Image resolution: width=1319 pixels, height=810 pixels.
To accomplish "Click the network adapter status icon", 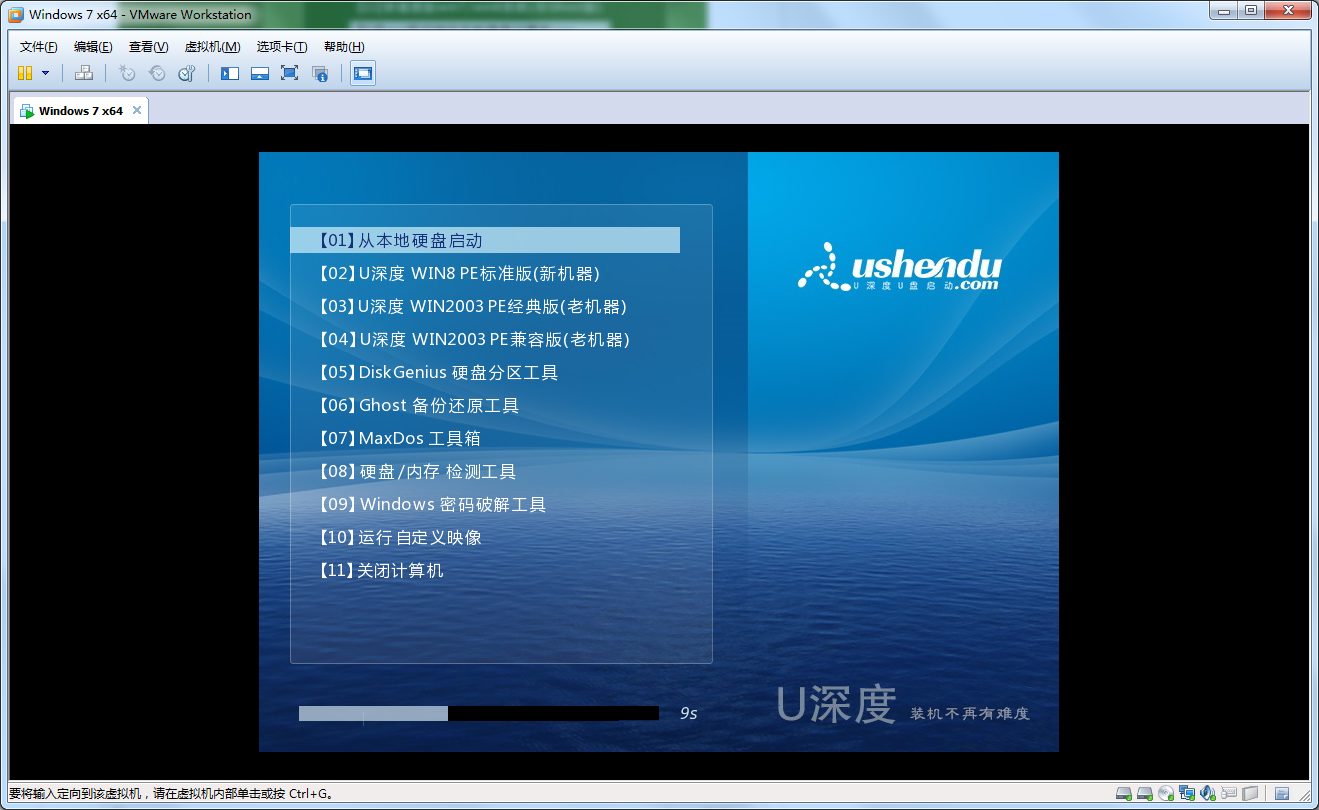I will (x=1187, y=794).
